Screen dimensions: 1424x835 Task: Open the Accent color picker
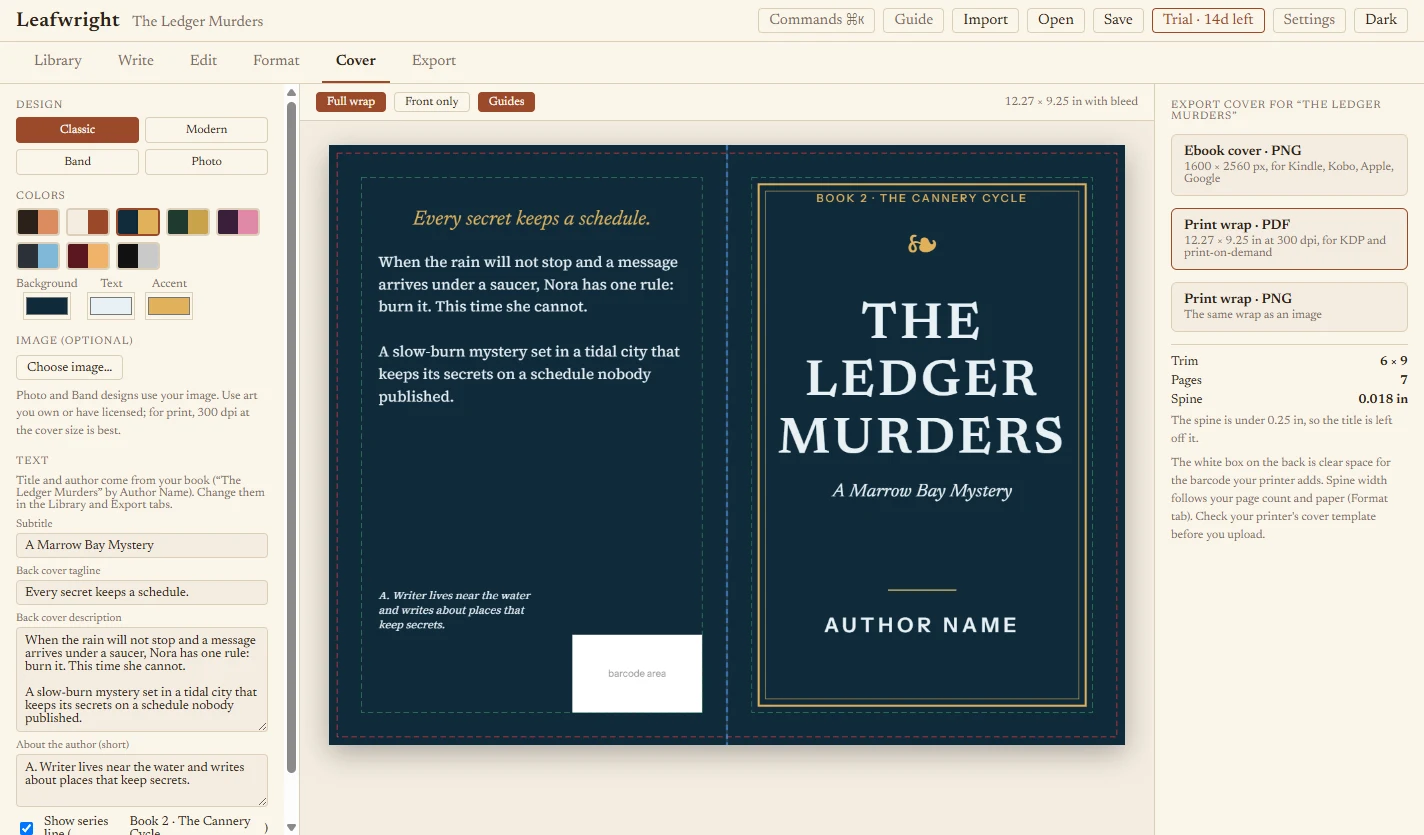[x=169, y=306]
